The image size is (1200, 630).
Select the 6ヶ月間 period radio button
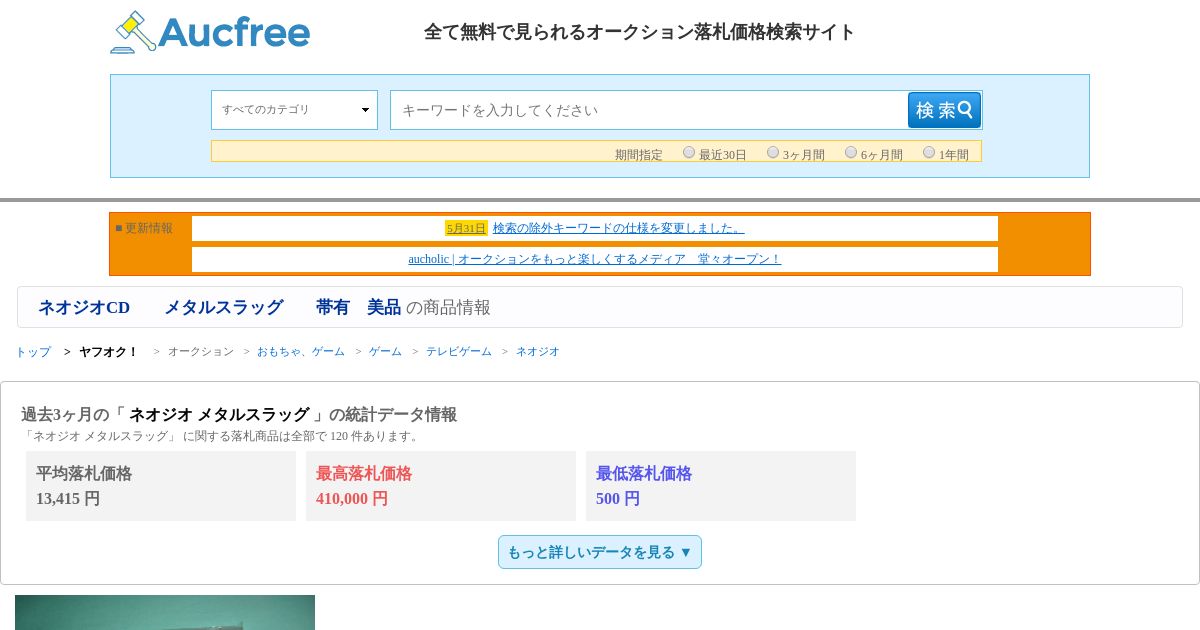pos(851,153)
